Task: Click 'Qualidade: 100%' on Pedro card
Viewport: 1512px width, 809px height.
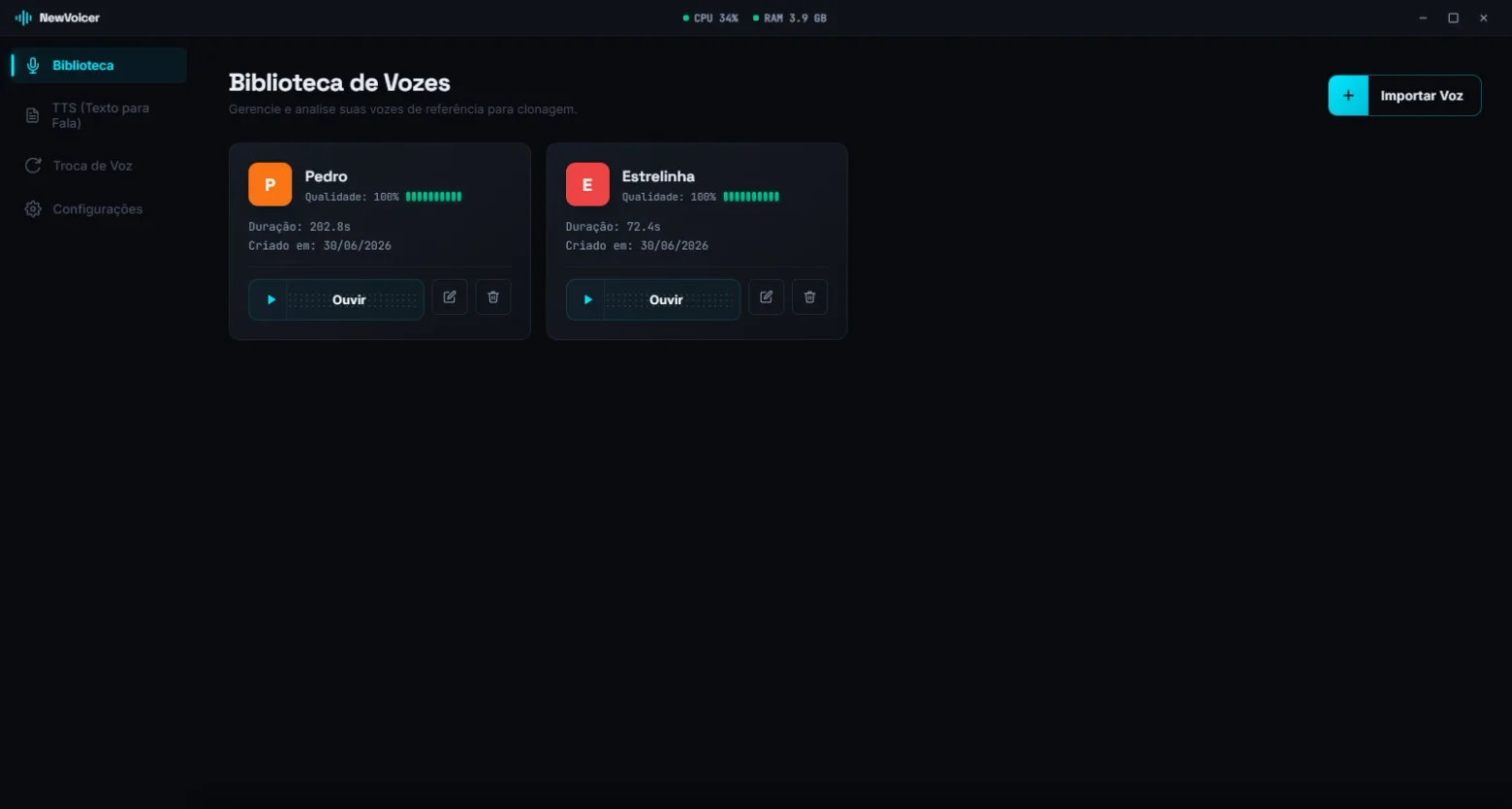Action: (352, 197)
